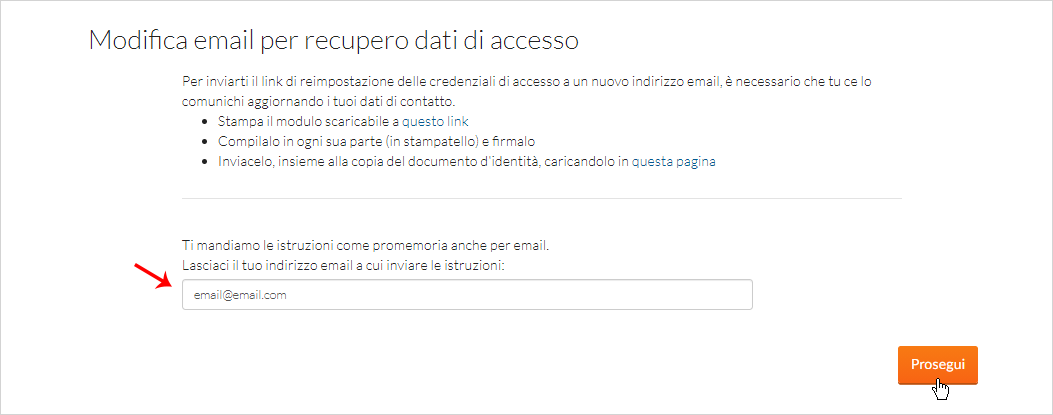
Task: Click the paragraph starting "Per inviarti il link"
Action: [x=531, y=91]
